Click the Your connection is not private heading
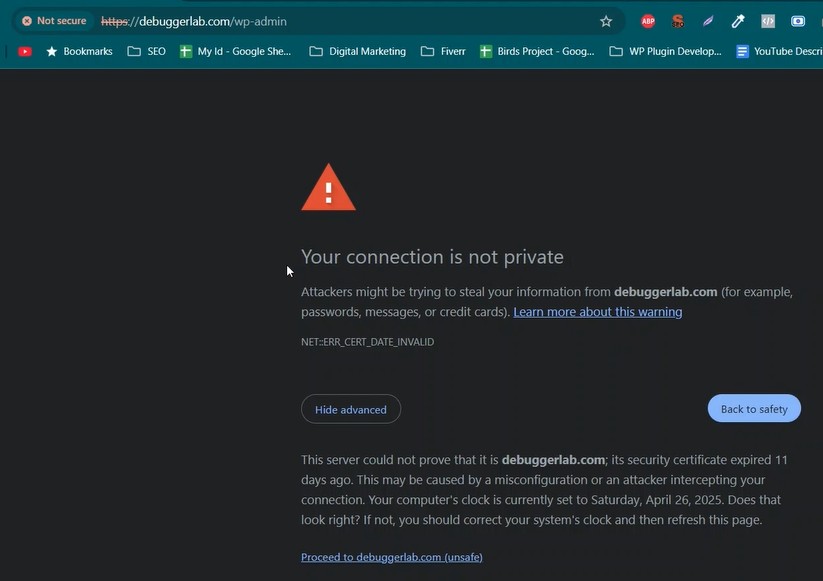The height and width of the screenshot is (581, 823). pyautogui.click(x=432, y=257)
